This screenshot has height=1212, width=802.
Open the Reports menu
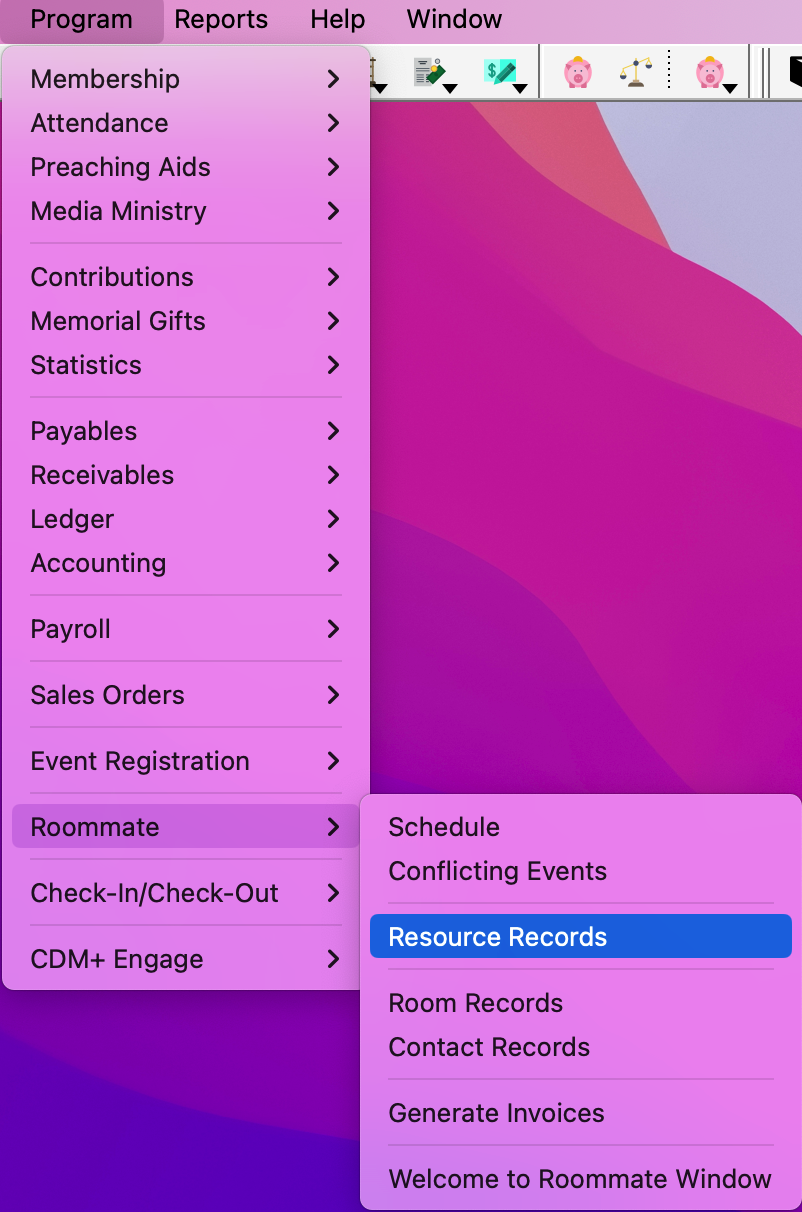pos(221,19)
